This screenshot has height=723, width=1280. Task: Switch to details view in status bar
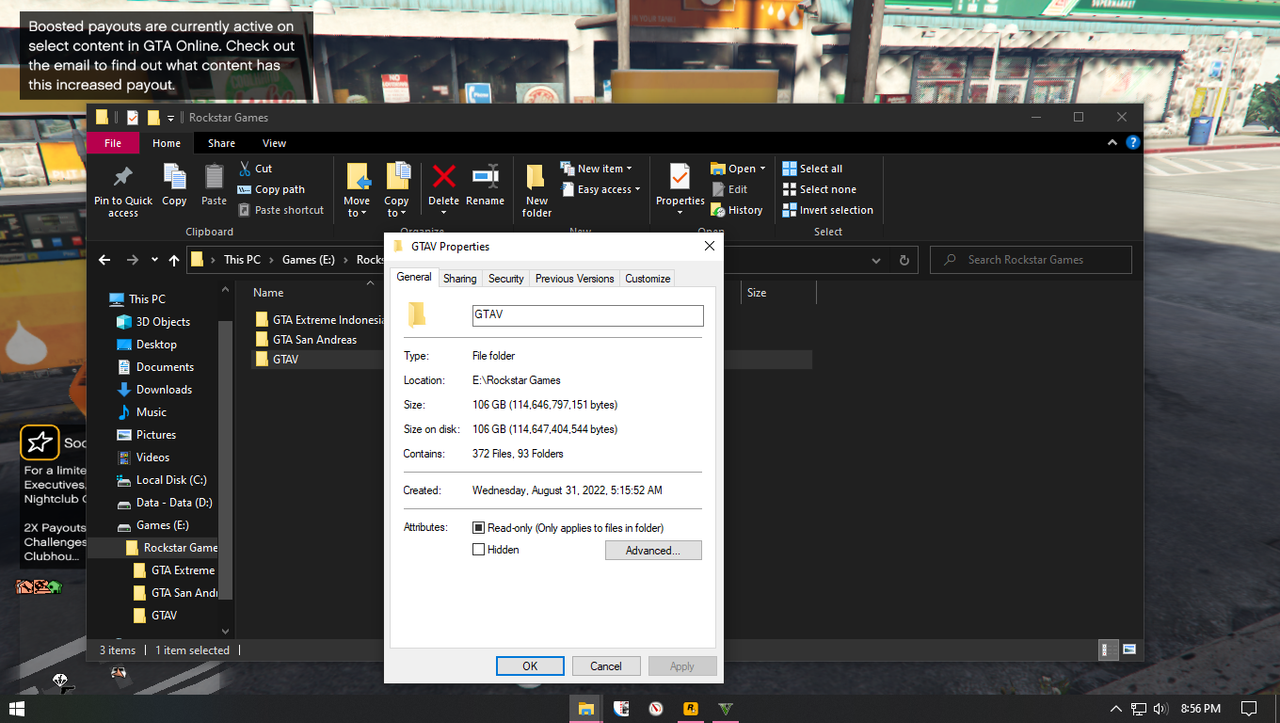click(1108, 650)
